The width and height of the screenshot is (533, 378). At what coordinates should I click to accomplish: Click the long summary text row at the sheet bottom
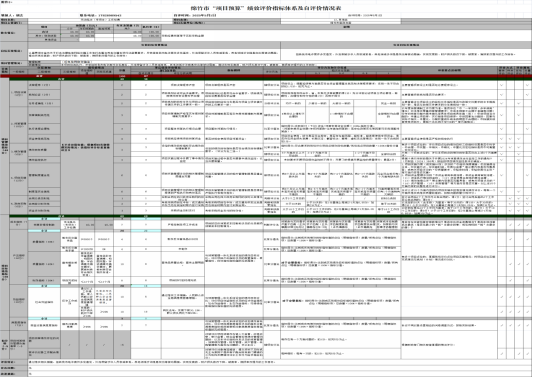pyautogui.click(x=279, y=362)
